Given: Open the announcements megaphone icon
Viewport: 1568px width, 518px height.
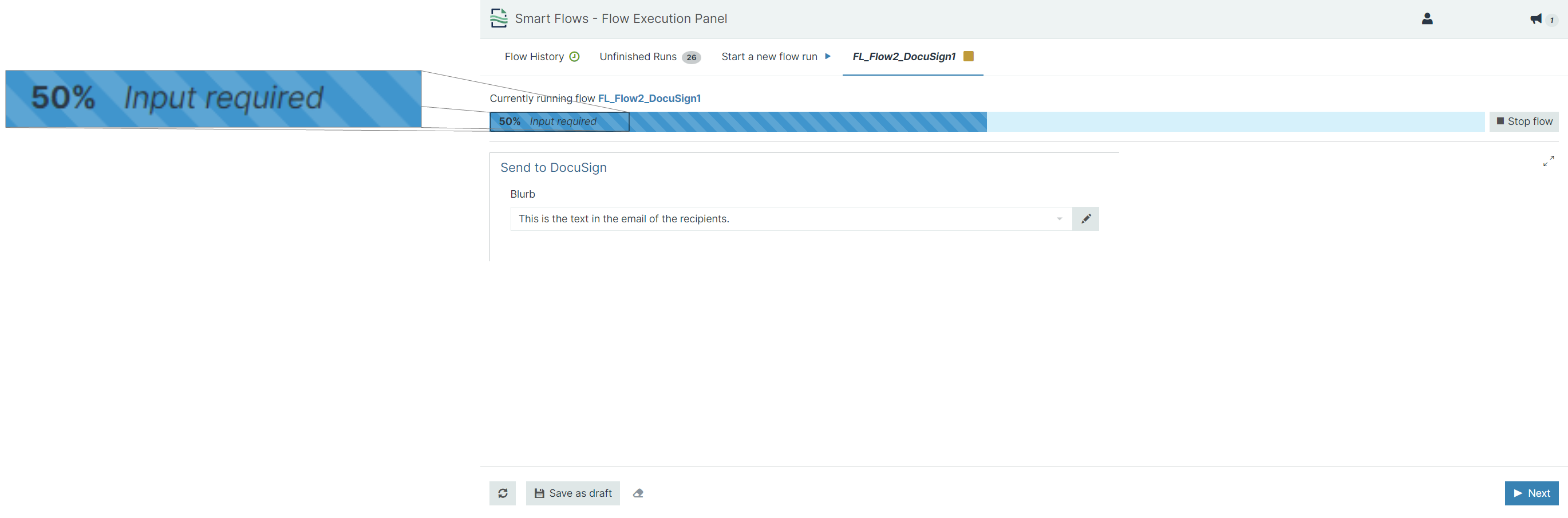Looking at the screenshot, I should pos(1536,19).
